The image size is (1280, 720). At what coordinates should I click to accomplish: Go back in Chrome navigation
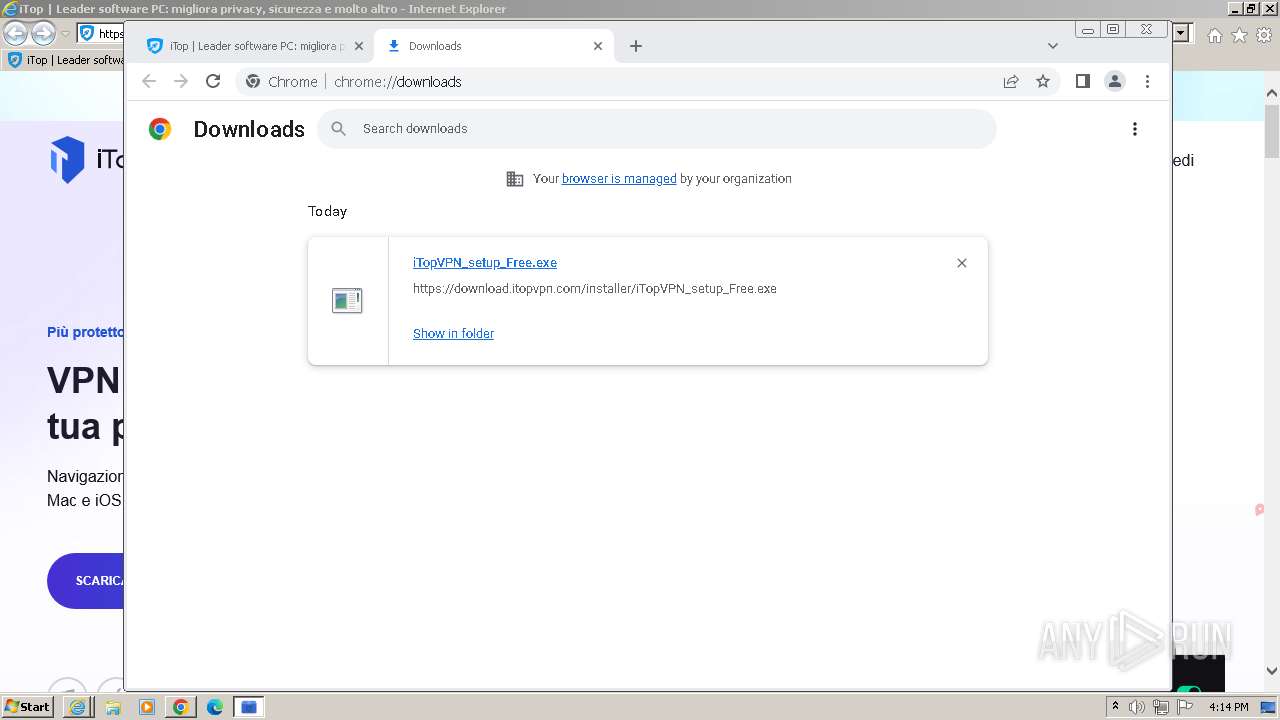tap(149, 82)
